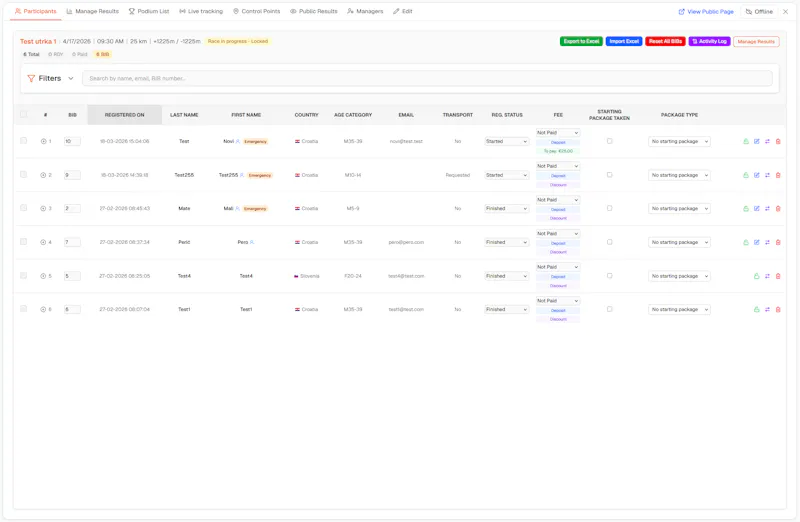Screen dimensions: 800x522
Task: Open Reg. Status dropdown for Test Novi
Action: pyautogui.click(x=507, y=141)
